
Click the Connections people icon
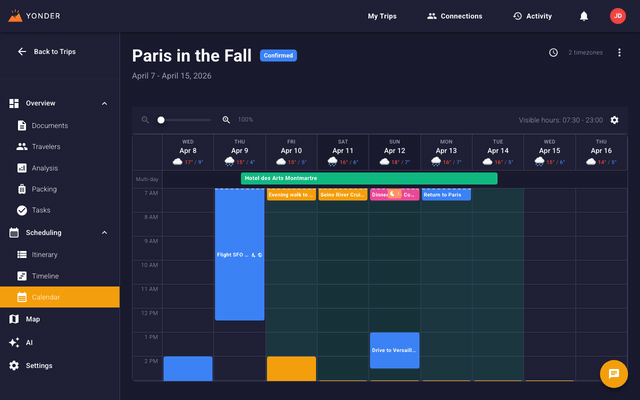(x=431, y=16)
